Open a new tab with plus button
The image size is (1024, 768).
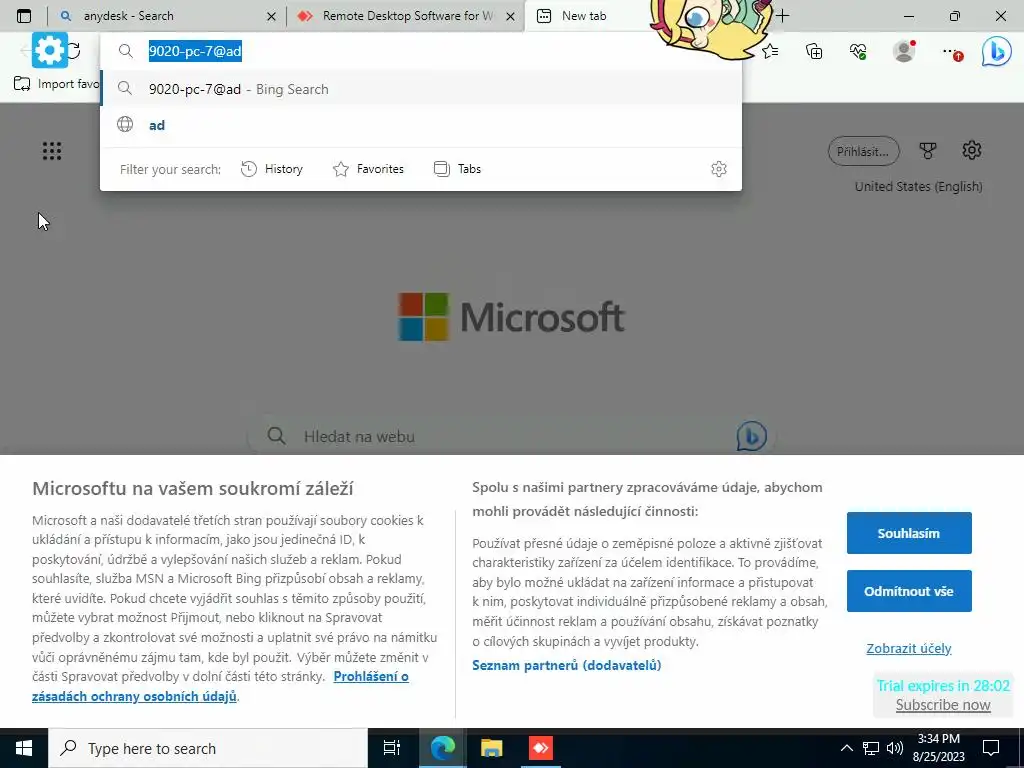782,16
